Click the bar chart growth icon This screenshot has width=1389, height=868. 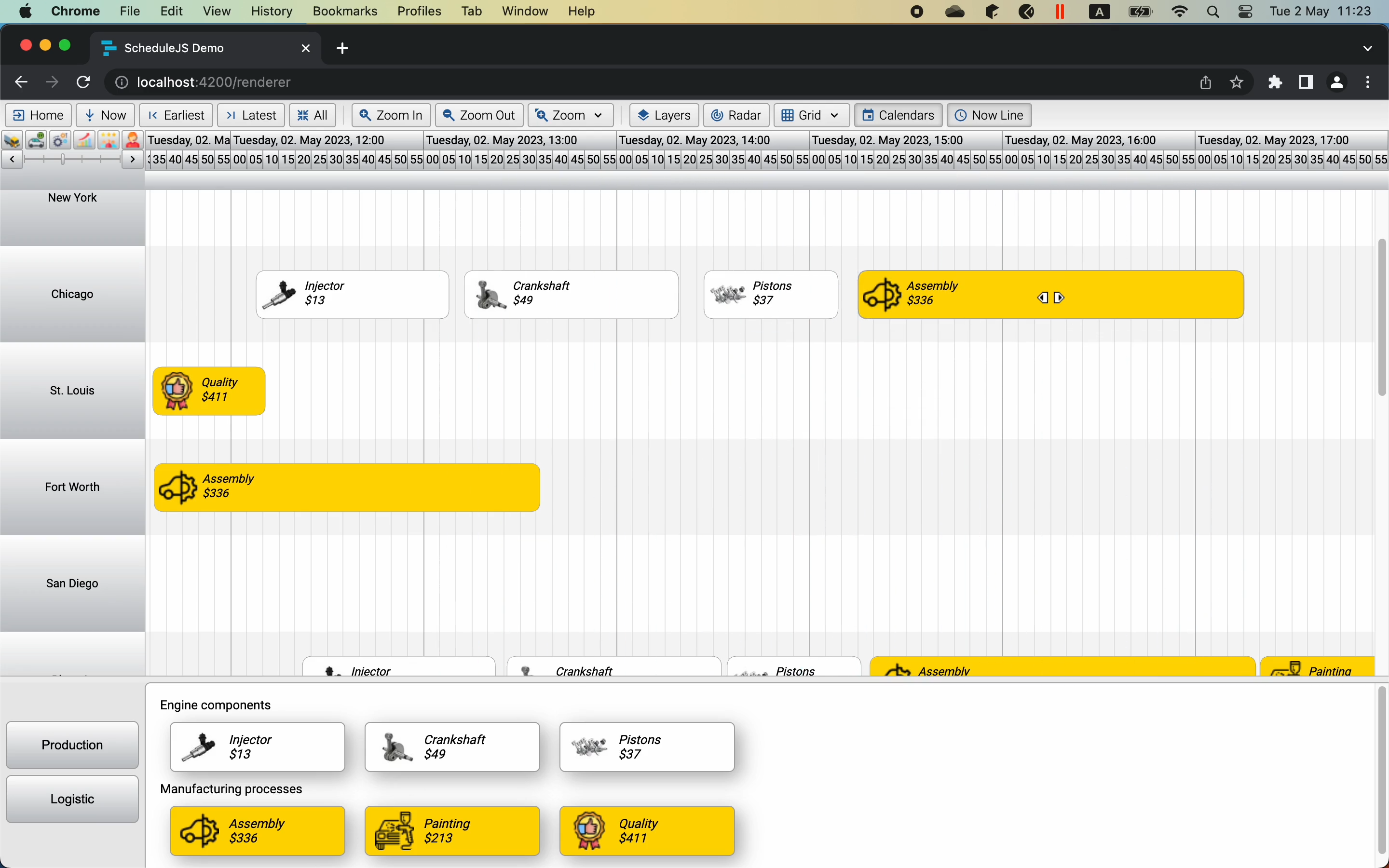[84, 140]
